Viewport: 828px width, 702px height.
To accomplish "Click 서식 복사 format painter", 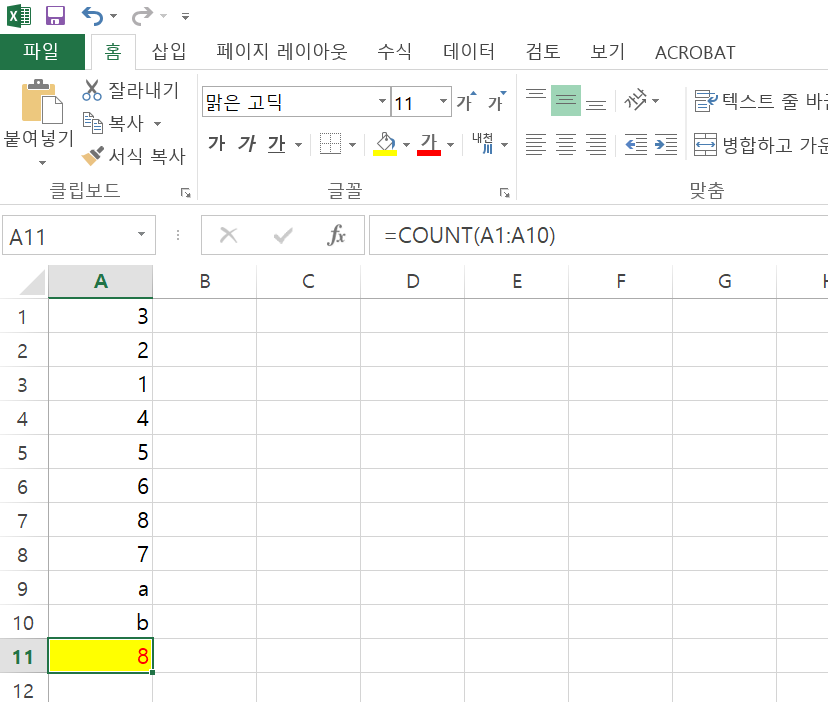I will click(x=134, y=156).
